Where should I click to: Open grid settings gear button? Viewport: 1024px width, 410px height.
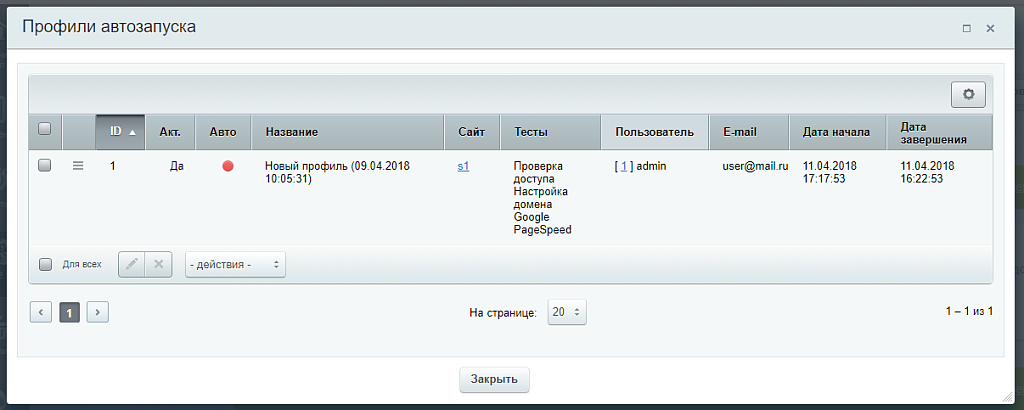[x=968, y=94]
